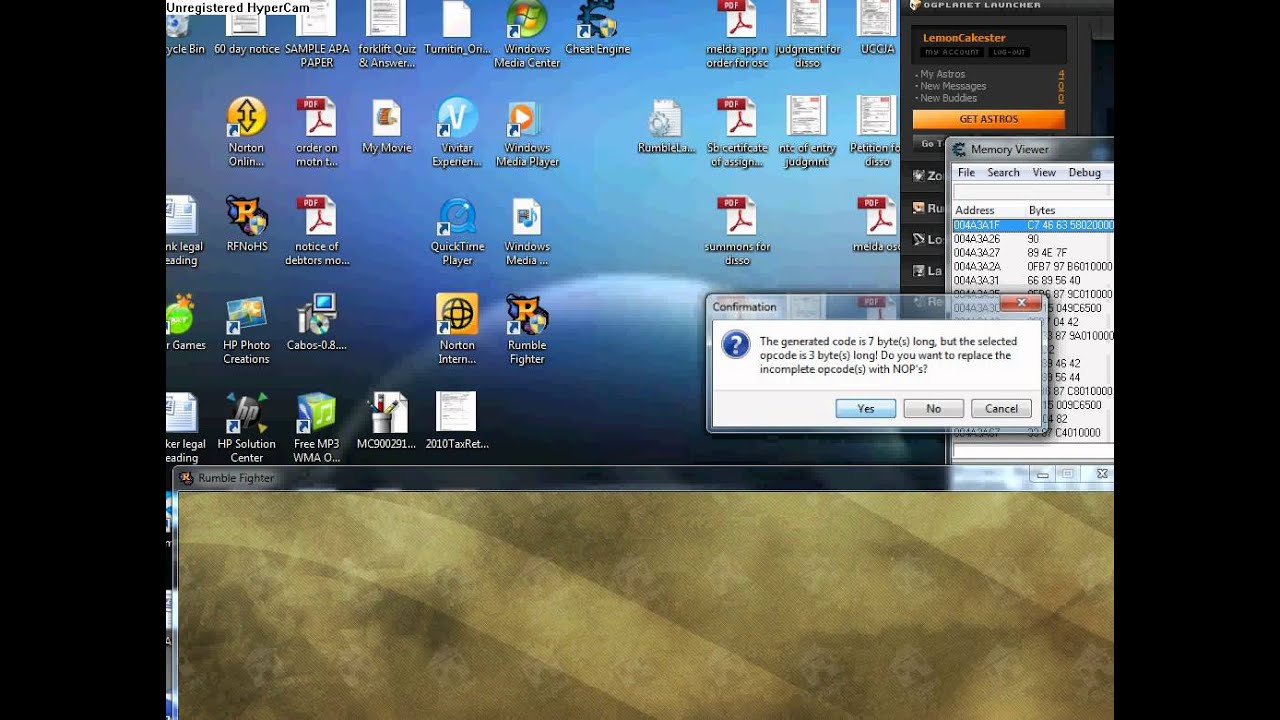Click my account in OGPlanet launcher
The image size is (1280, 720).
(x=952, y=52)
